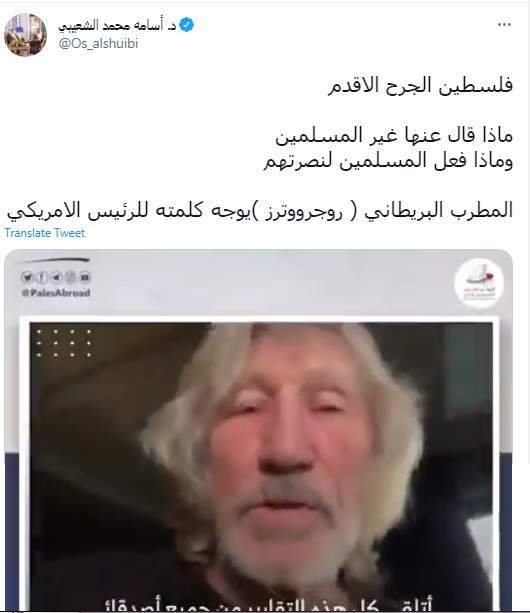
Task: Open the @Os_alshuibi handle link
Action: (98, 43)
